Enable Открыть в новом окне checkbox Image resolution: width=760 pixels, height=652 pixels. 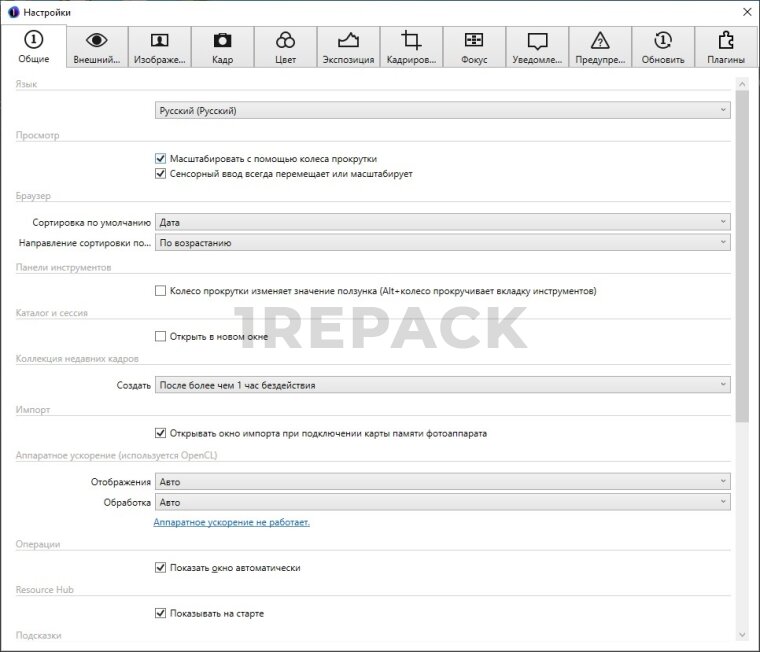[160, 336]
